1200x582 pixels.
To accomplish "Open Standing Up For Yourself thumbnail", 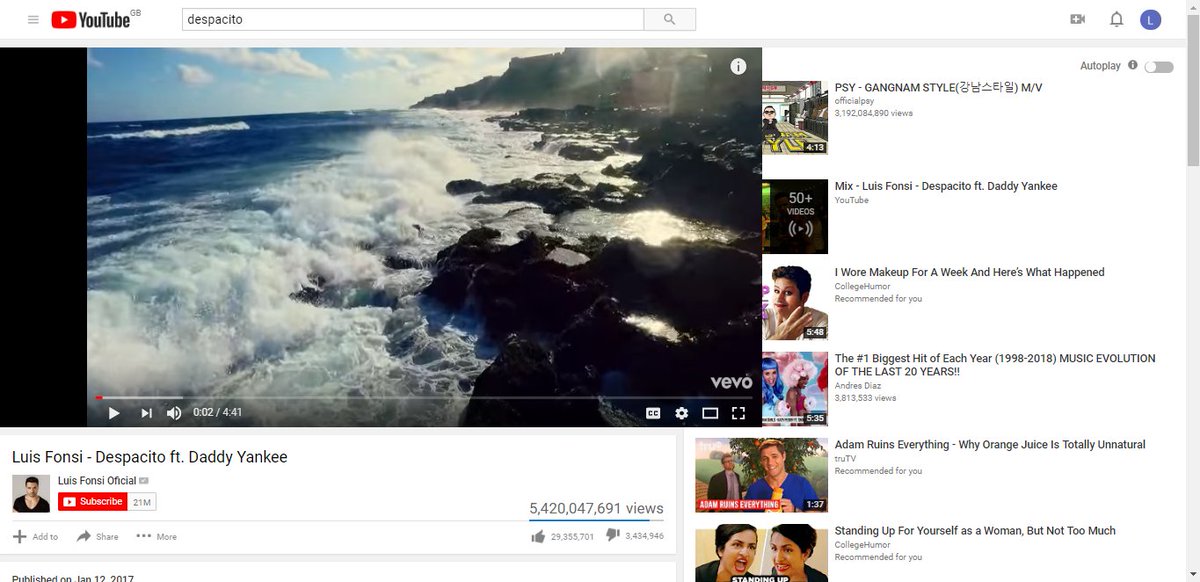I will pyautogui.click(x=761, y=553).
